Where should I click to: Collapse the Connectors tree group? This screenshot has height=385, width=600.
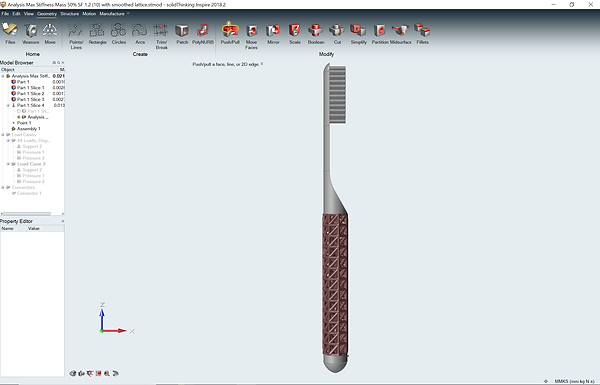tap(3, 188)
